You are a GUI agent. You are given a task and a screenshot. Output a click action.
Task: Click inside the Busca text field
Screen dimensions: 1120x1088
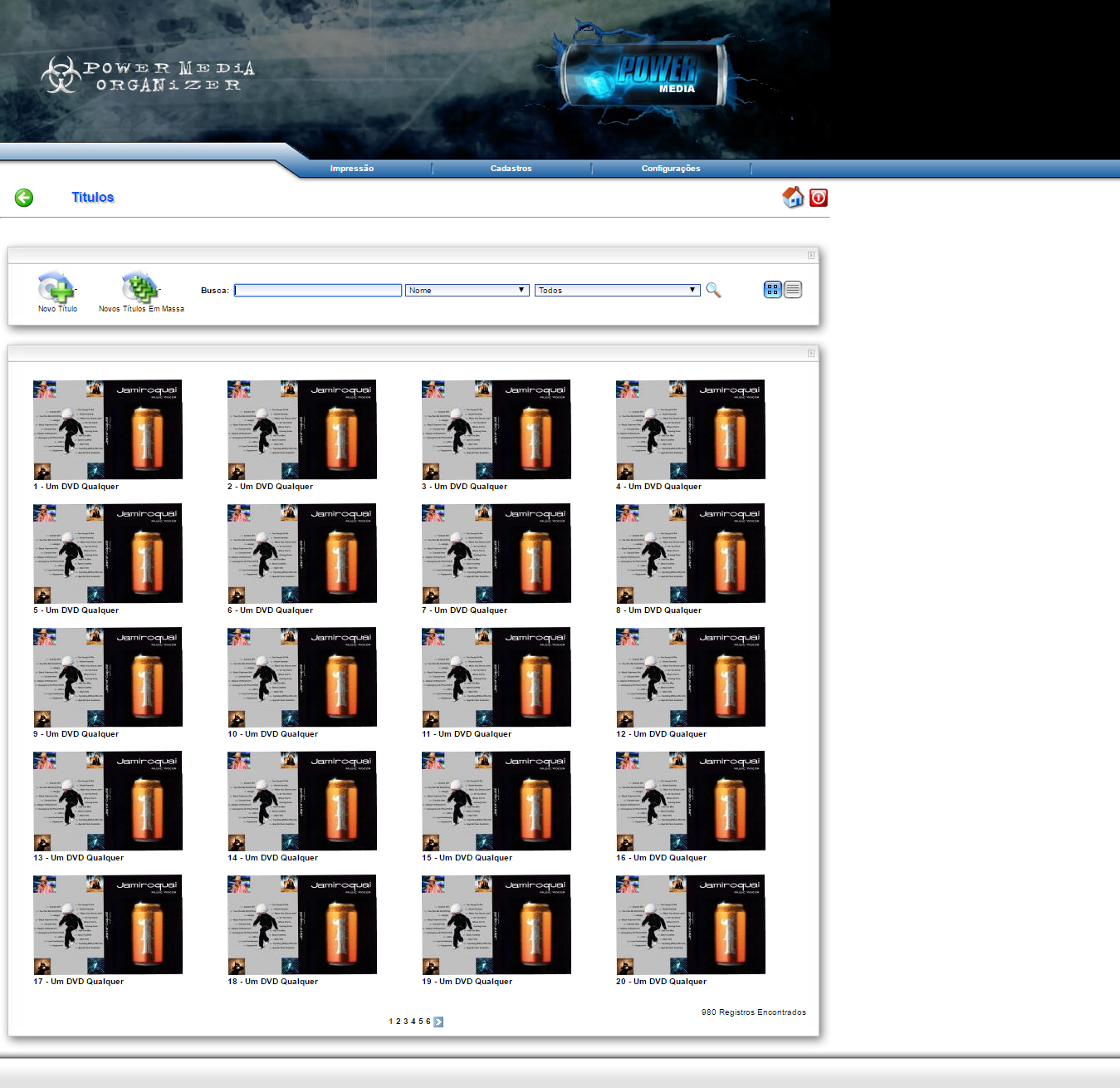(x=318, y=290)
